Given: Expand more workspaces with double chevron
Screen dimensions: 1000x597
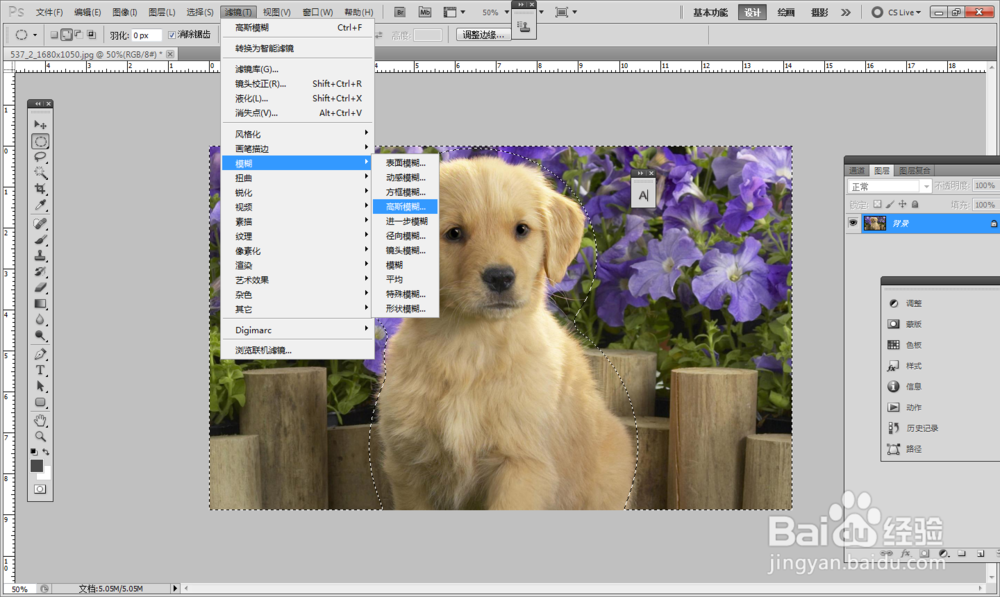Looking at the screenshot, I should click(x=846, y=12).
